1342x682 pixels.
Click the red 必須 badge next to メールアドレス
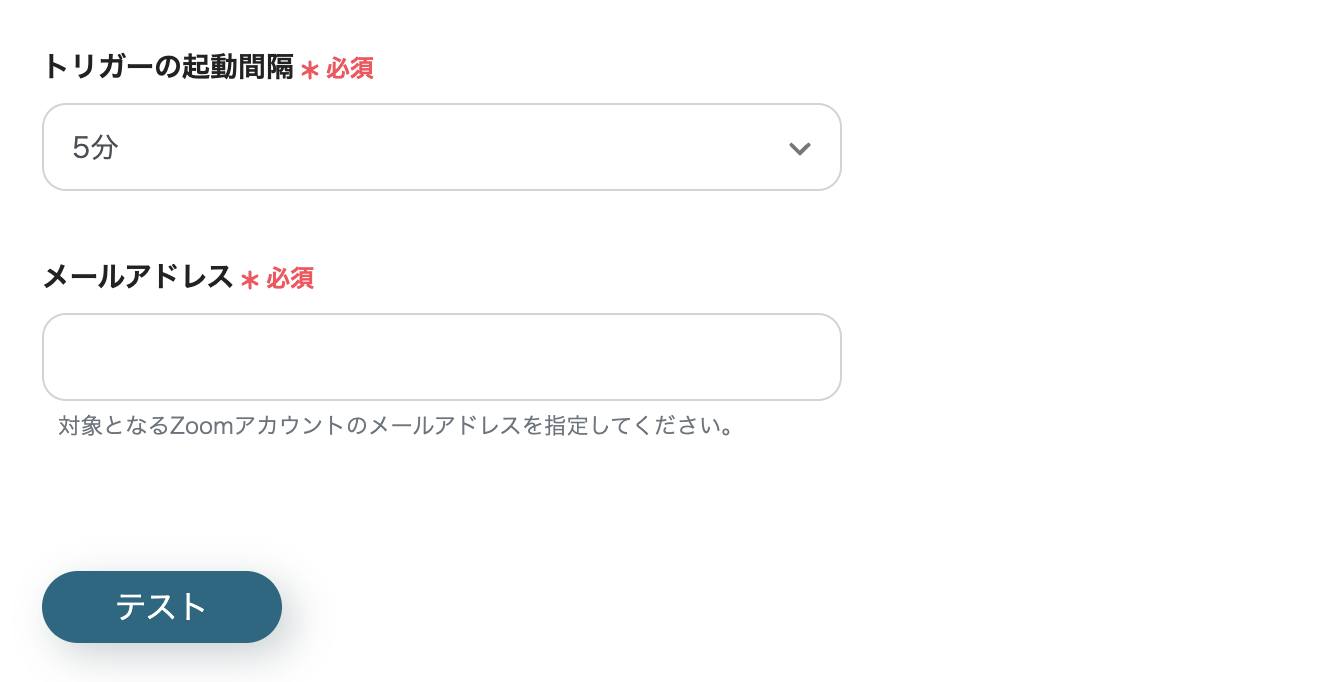[291, 279]
